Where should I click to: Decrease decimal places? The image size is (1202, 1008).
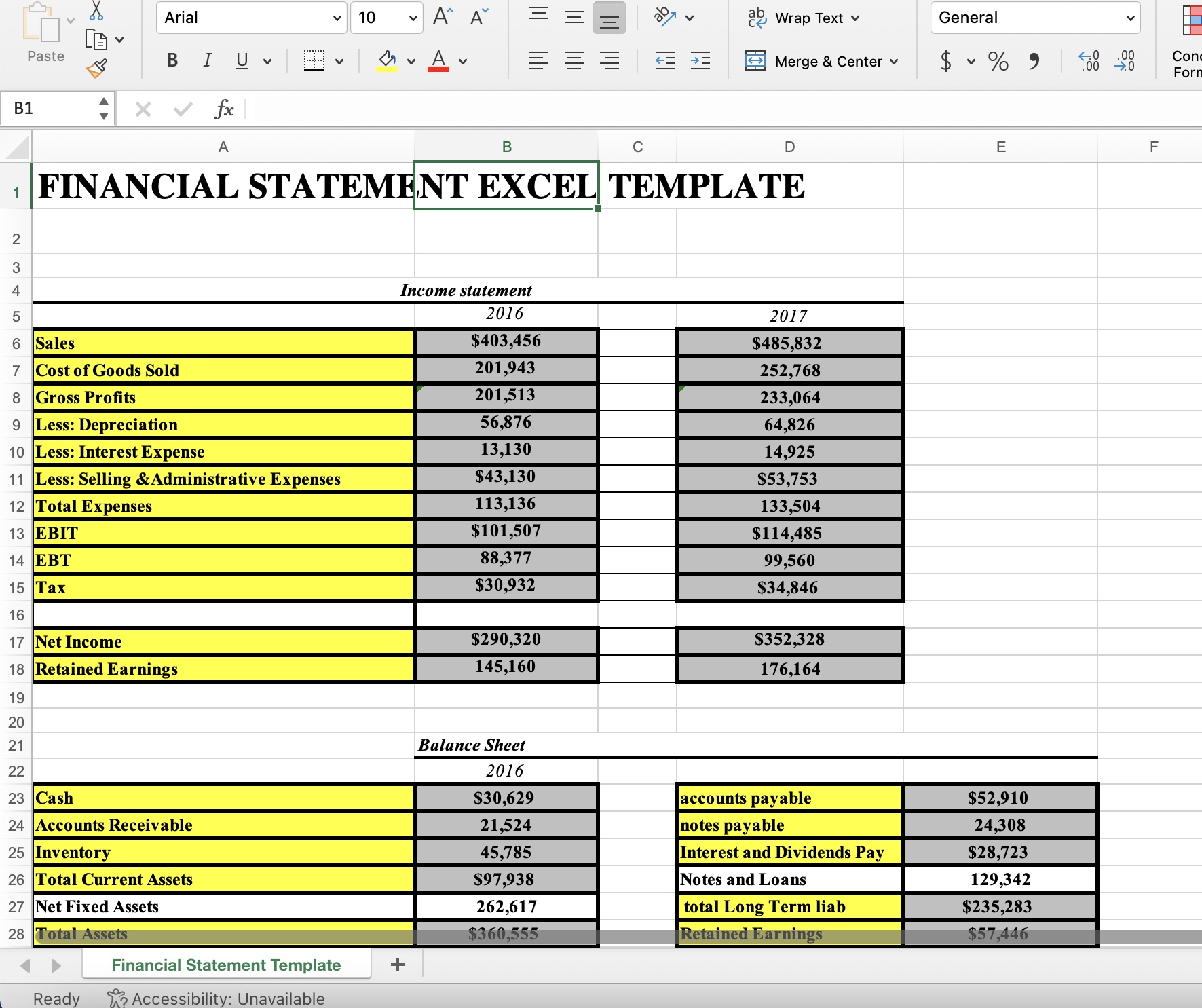(x=1125, y=61)
